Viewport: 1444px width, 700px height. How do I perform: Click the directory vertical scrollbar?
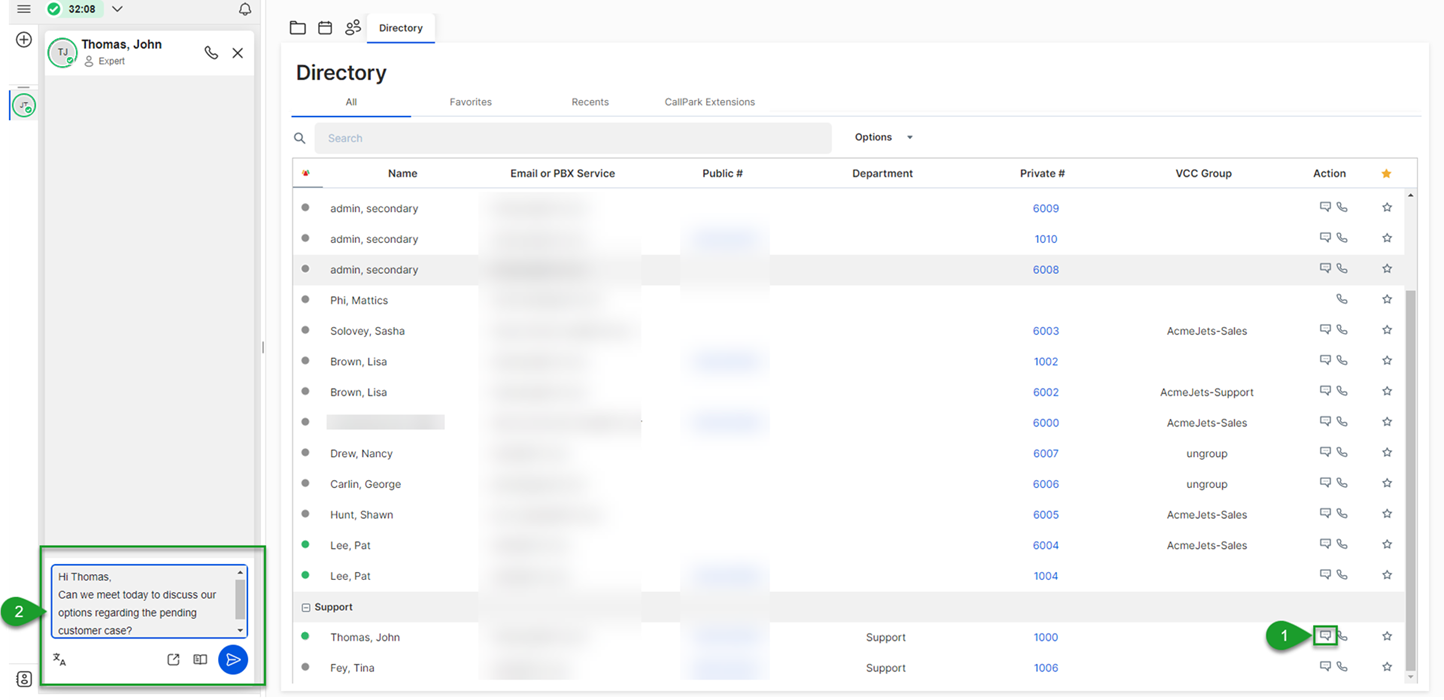(x=1411, y=480)
